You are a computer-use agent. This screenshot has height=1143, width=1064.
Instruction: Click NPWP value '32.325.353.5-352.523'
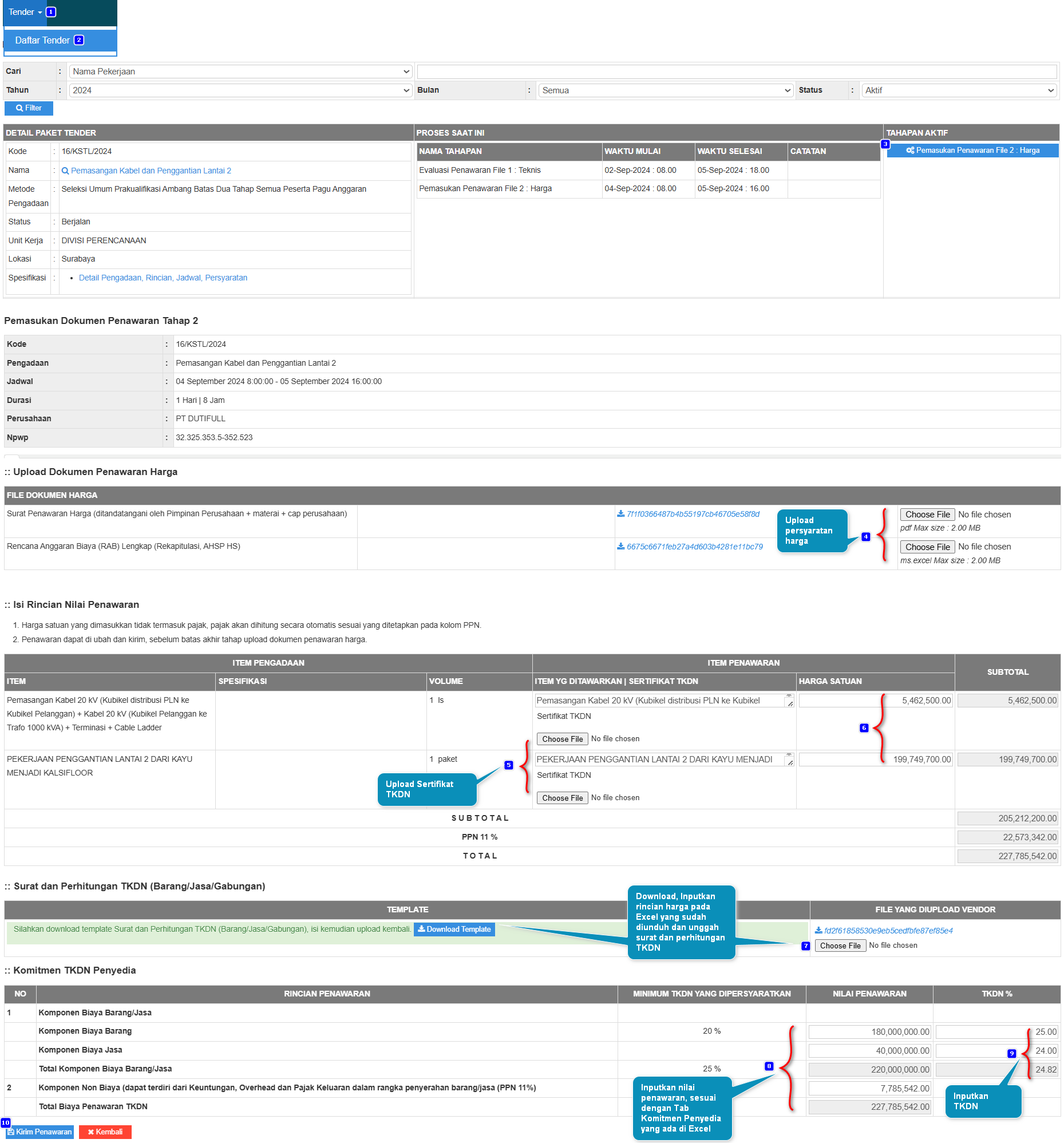pos(215,437)
